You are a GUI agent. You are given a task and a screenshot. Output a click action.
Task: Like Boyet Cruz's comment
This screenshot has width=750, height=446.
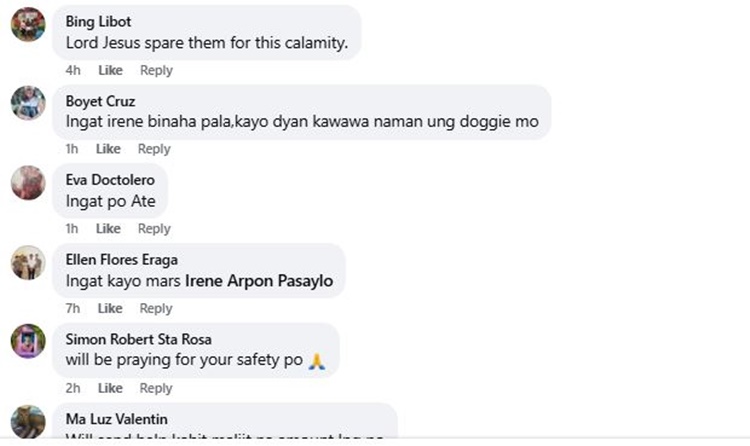coord(108,149)
